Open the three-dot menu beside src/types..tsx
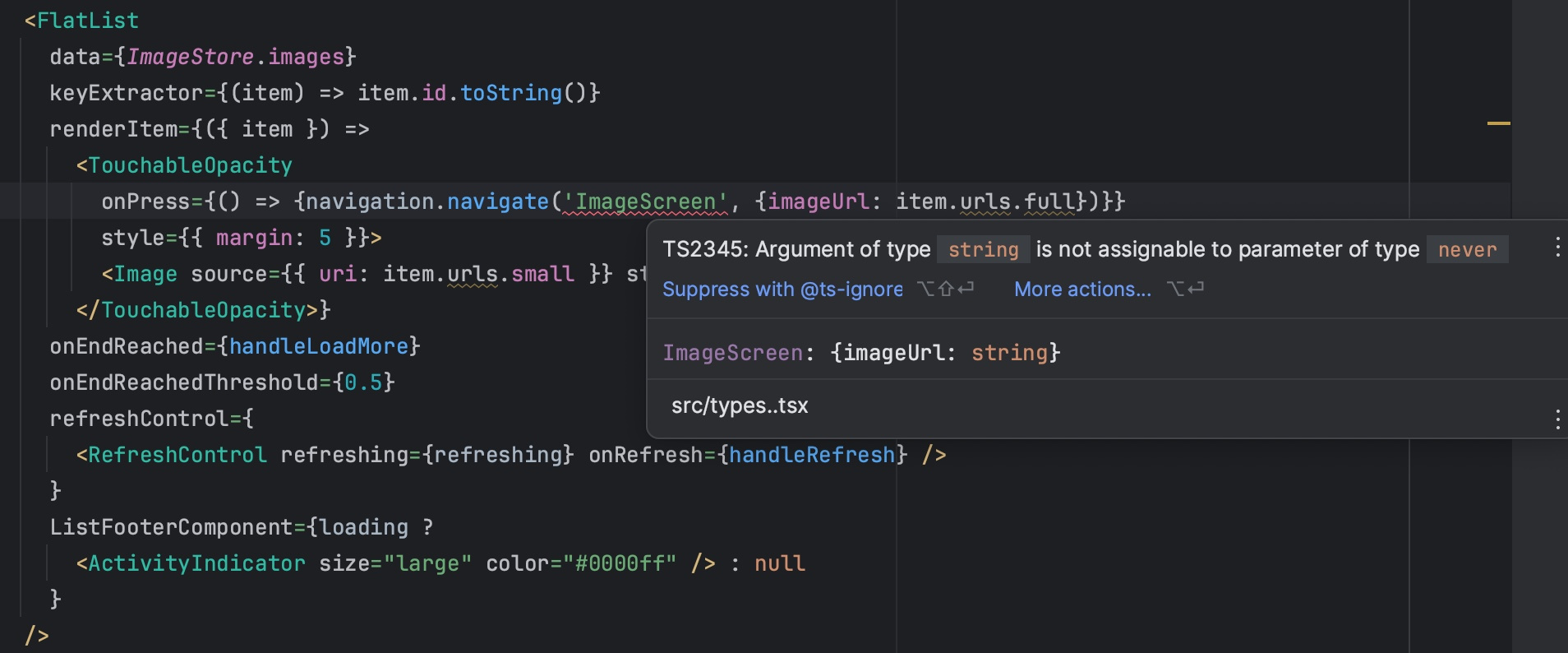The image size is (1568, 653). (x=1557, y=420)
